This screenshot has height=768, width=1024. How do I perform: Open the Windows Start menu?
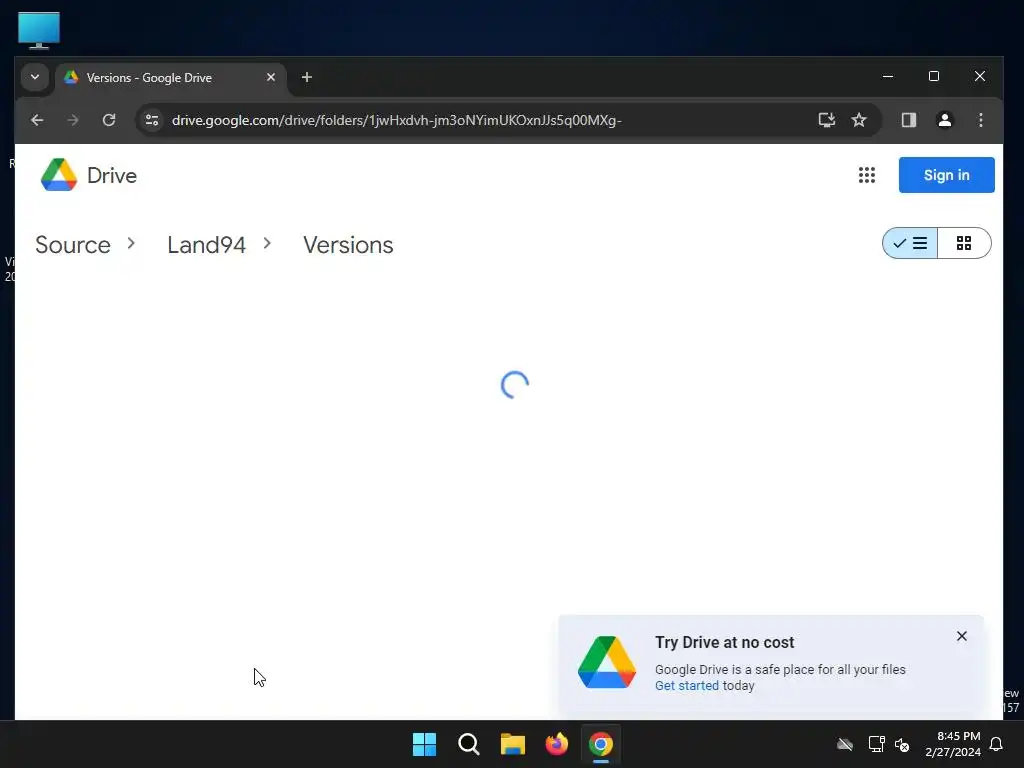tap(424, 744)
